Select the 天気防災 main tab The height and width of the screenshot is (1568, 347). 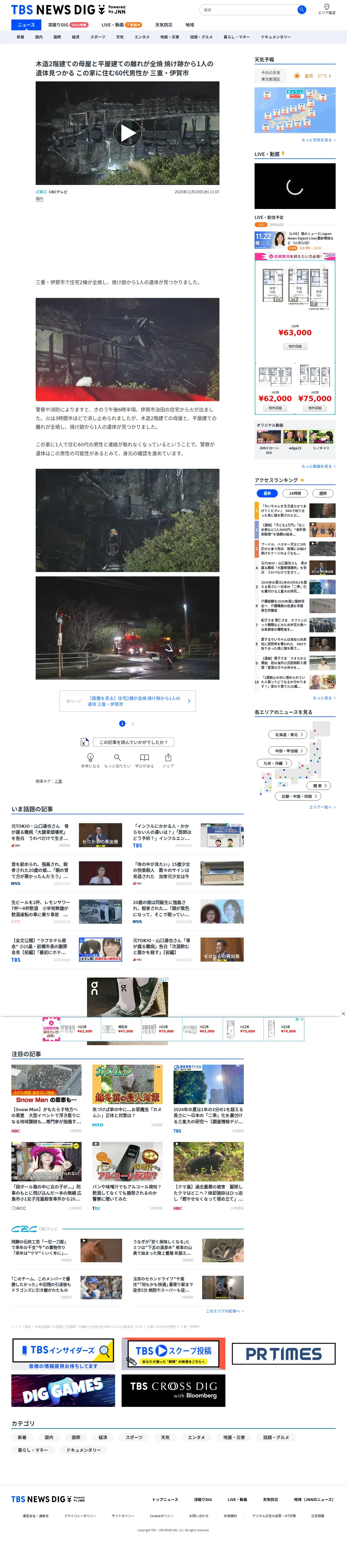coord(163,25)
